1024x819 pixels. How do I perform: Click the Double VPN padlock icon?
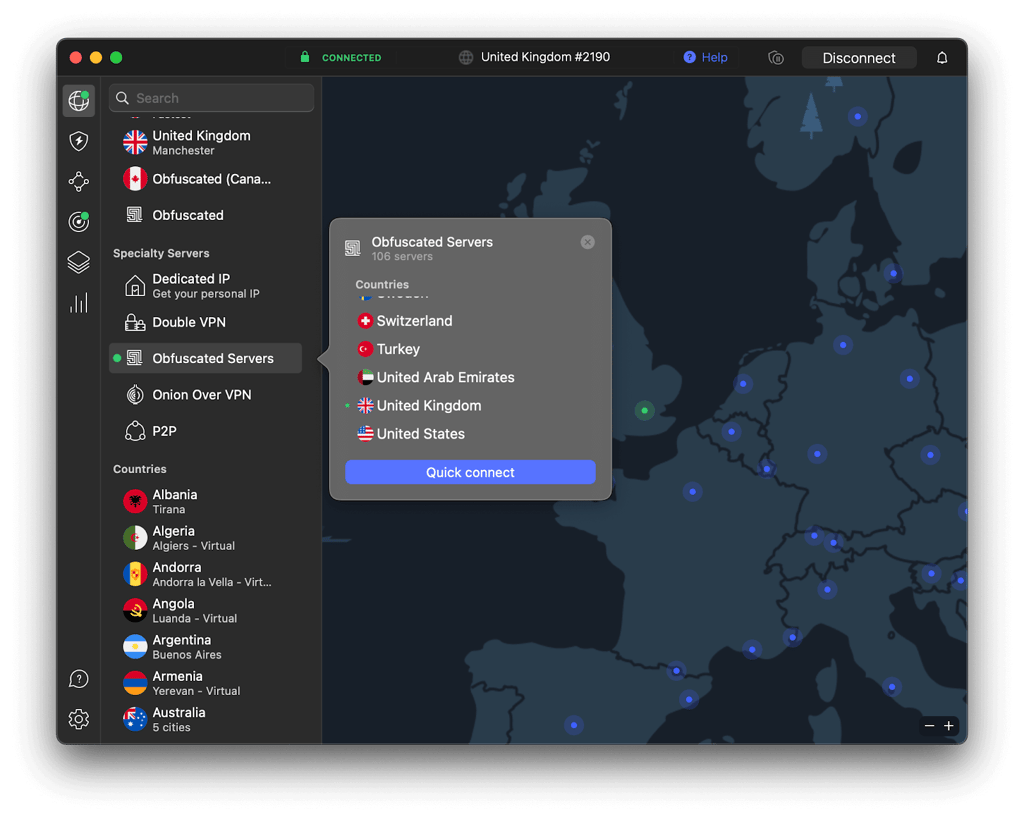(x=135, y=322)
